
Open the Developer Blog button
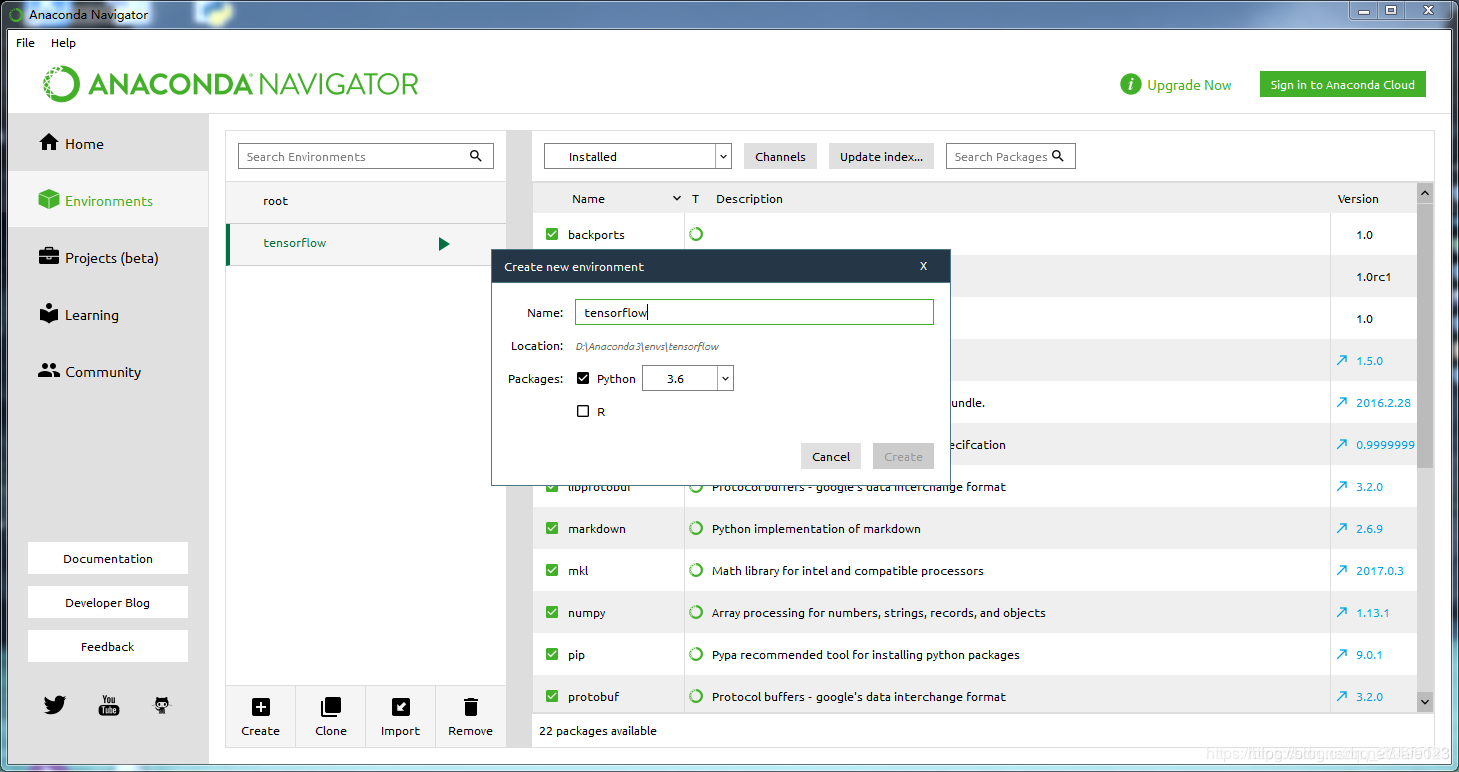[x=108, y=602]
